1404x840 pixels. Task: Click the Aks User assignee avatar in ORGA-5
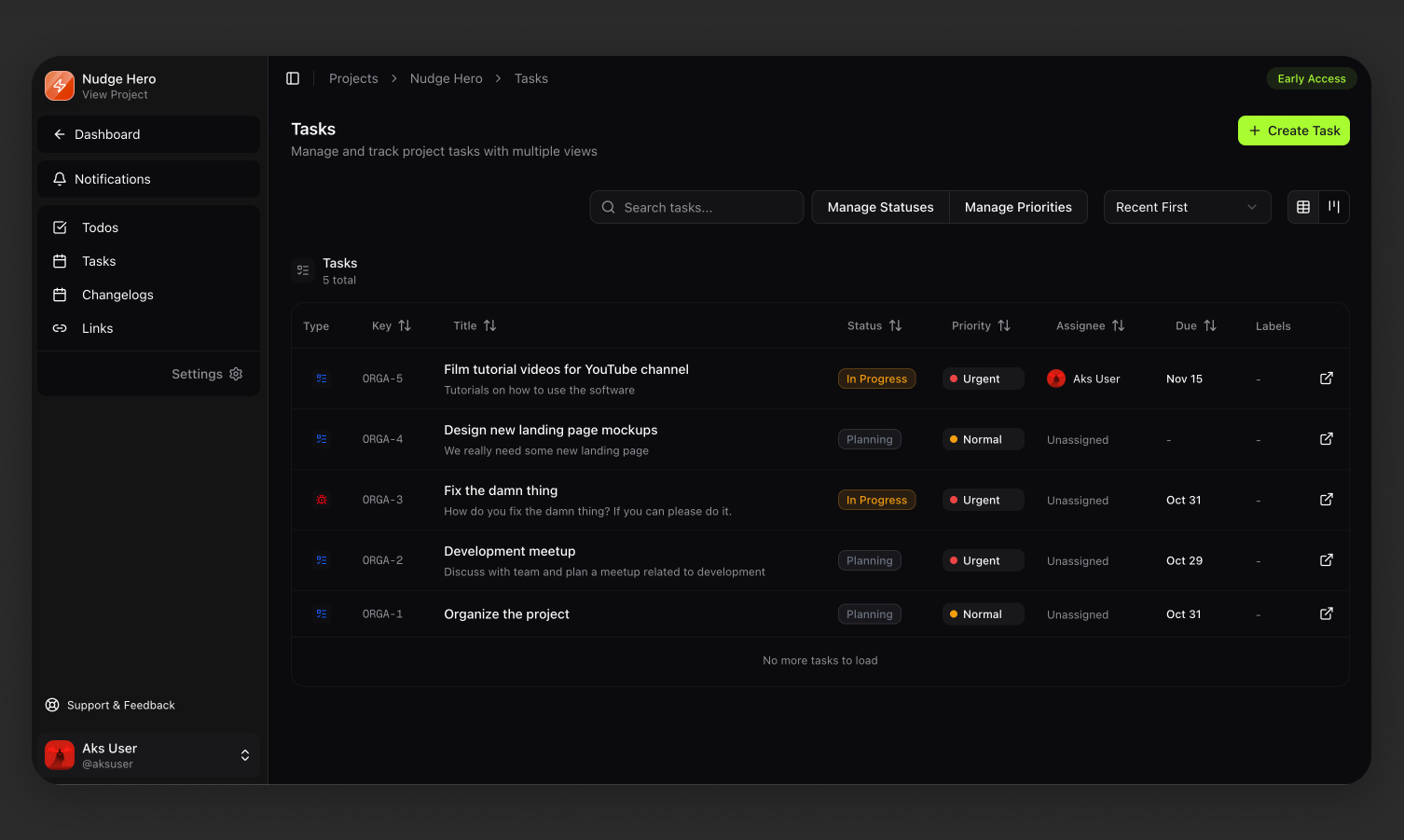(x=1056, y=379)
